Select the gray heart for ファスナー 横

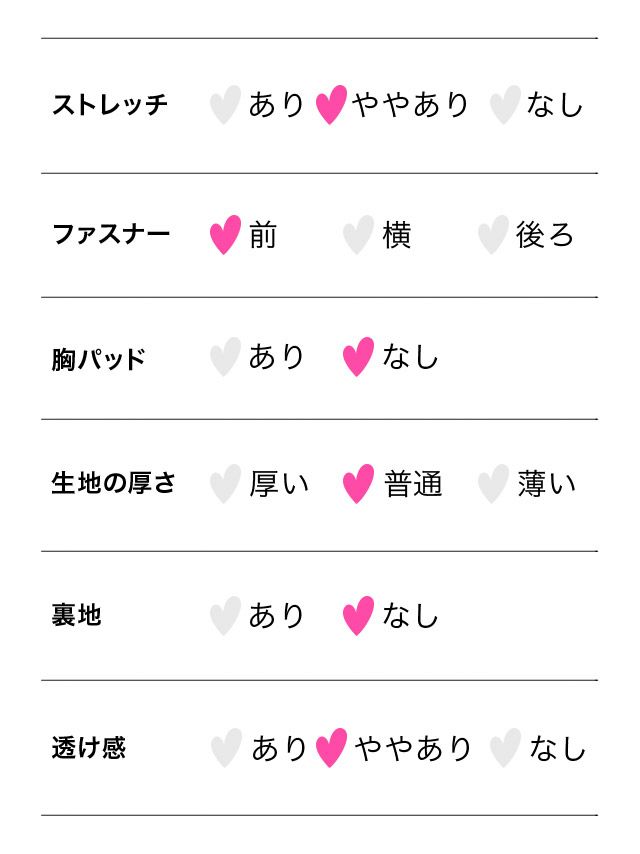[x=358, y=235]
